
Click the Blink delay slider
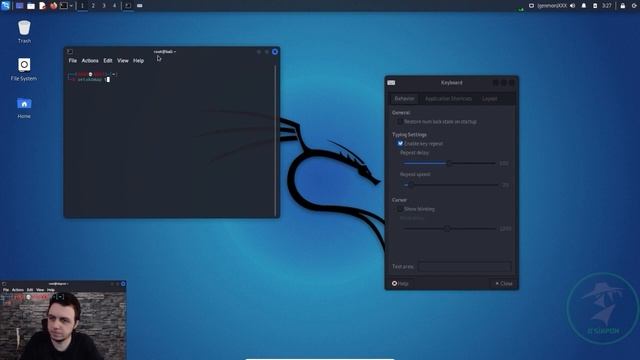pos(449,229)
